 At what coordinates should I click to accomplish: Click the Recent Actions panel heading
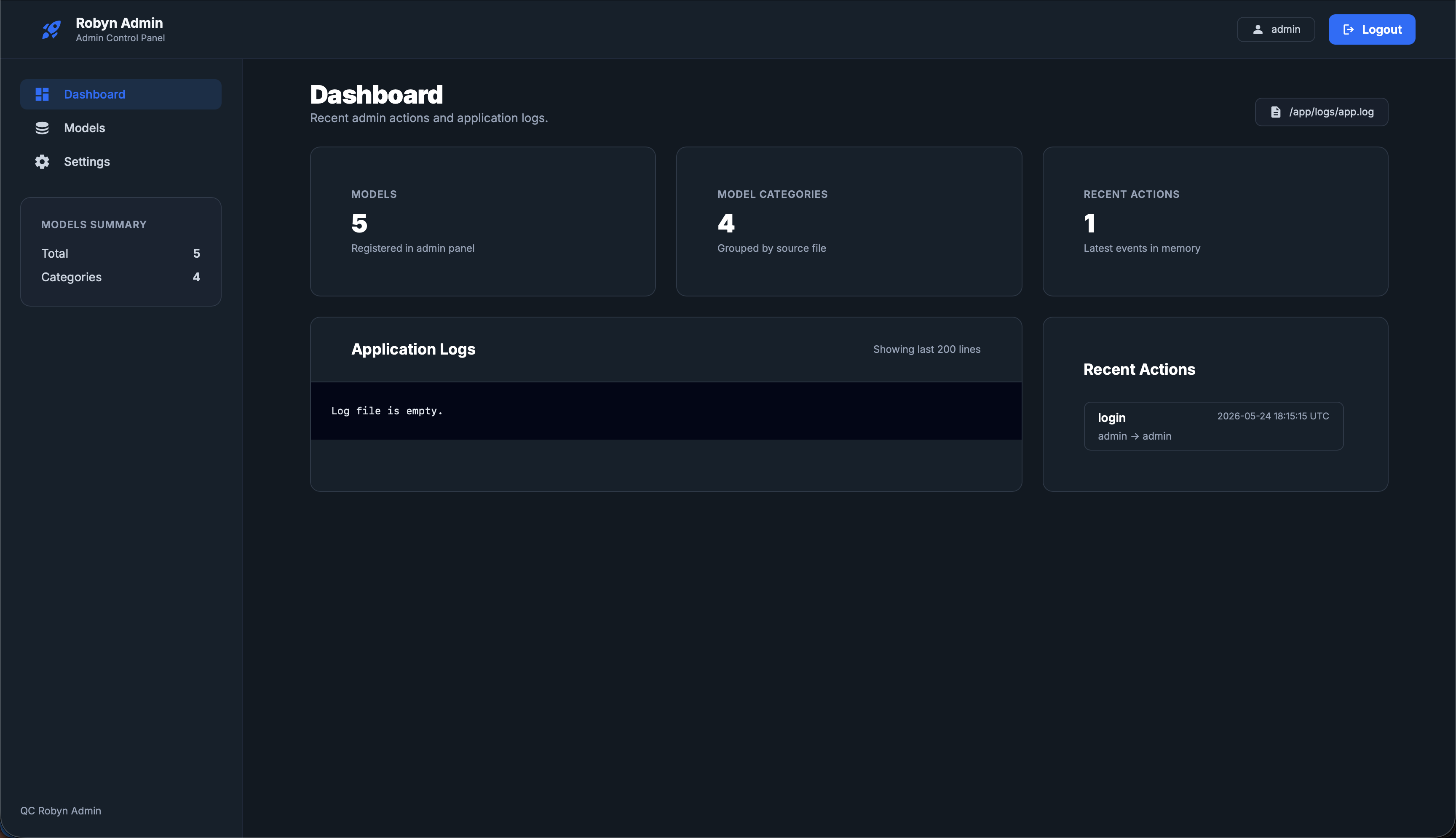[1139, 369]
